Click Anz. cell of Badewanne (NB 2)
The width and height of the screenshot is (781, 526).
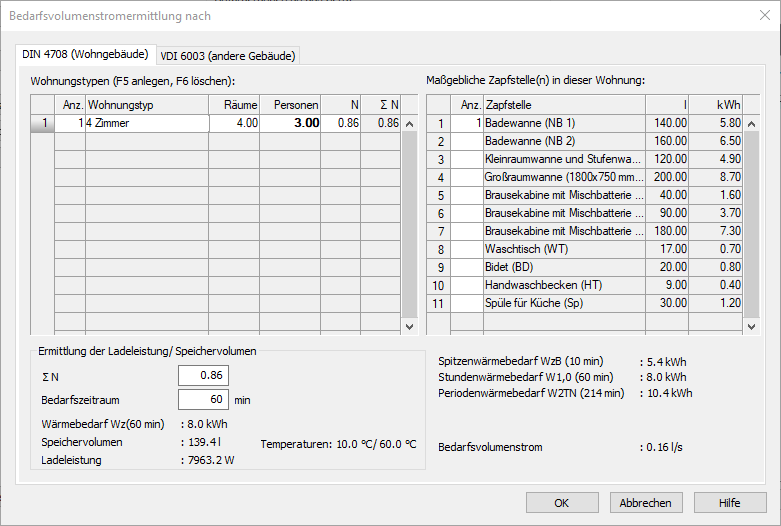point(467,141)
